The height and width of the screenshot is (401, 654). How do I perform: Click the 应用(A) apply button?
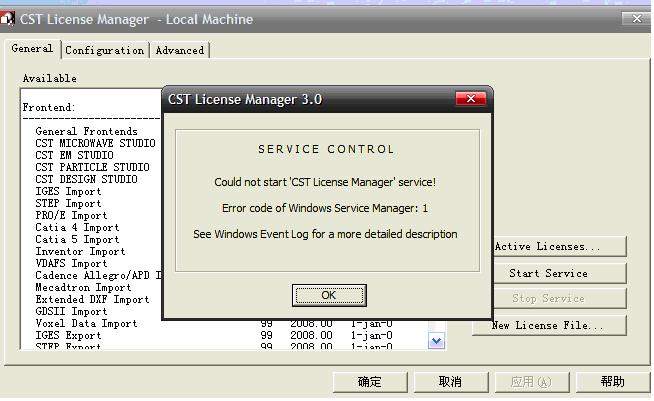(531, 382)
